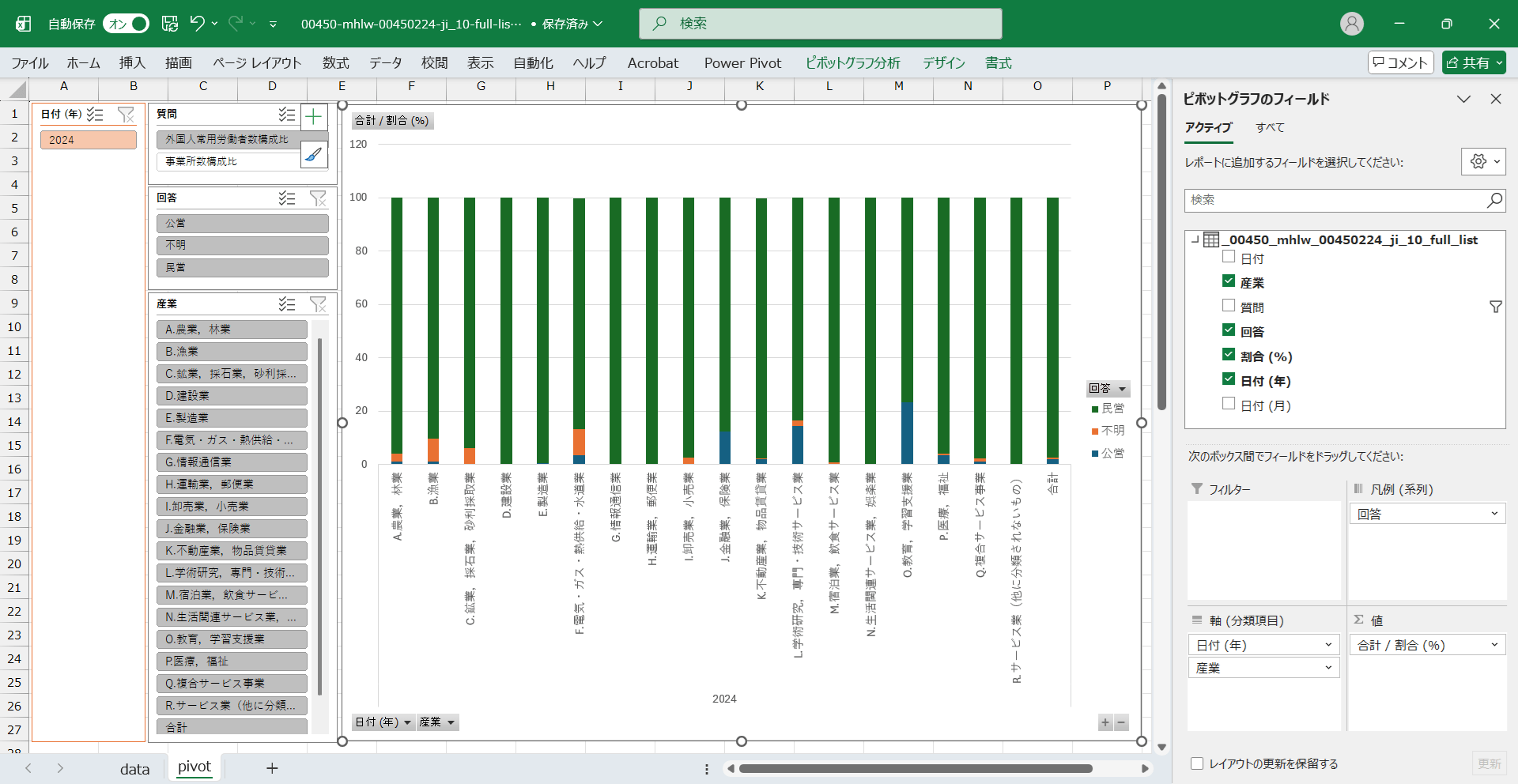Open the field list tools gear
Screen dimensions: 1518x784
click(x=1482, y=161)
